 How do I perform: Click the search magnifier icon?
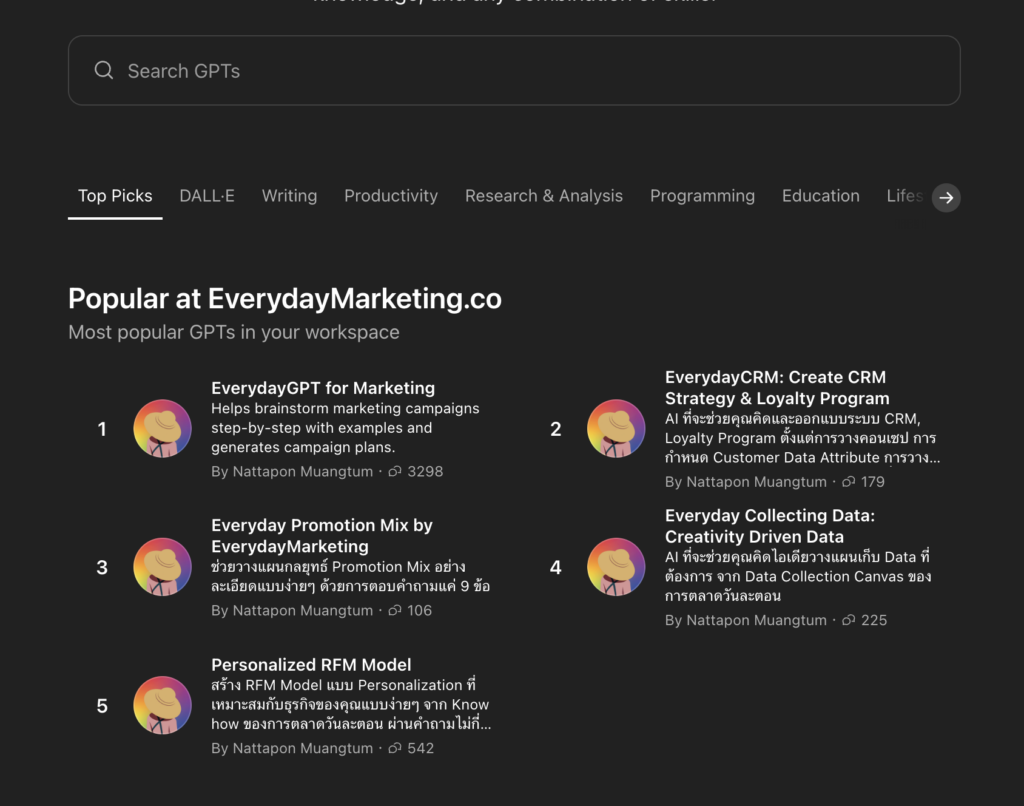tap(104, 71)
